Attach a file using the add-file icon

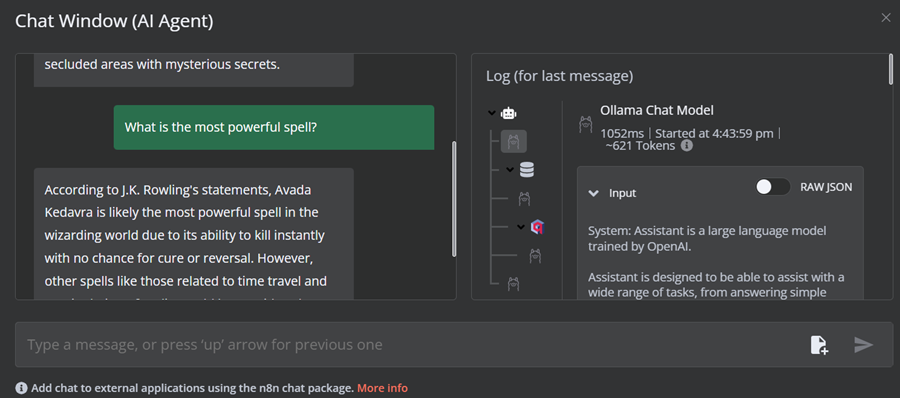pos(819,345)
